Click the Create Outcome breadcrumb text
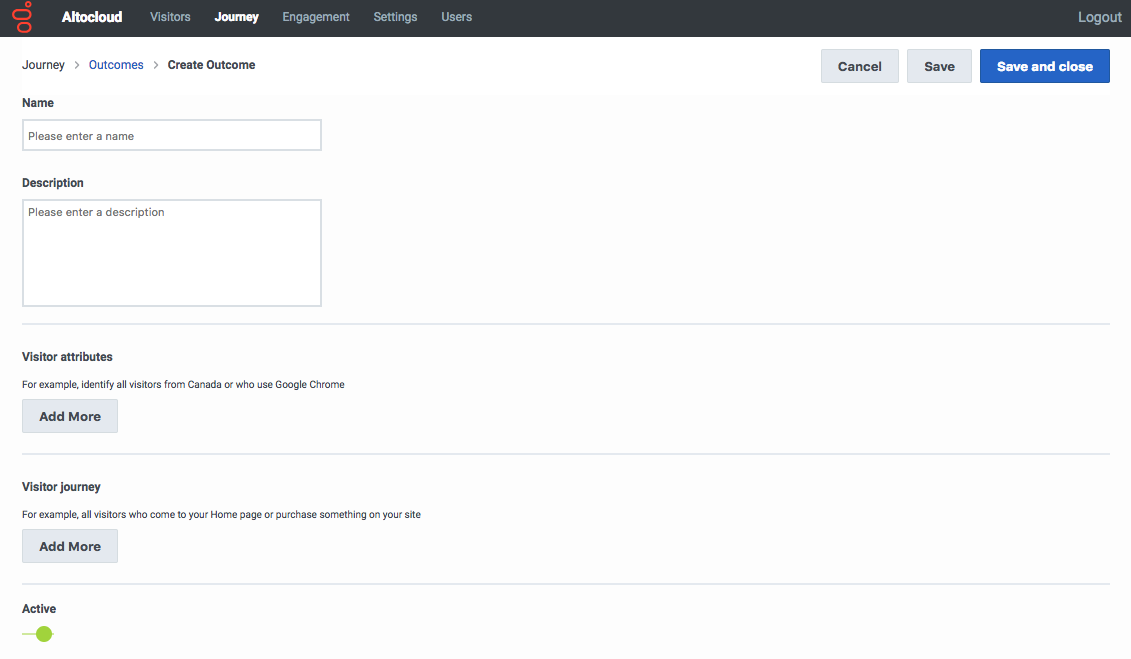The image size is (1131, 659). point(211,65)
